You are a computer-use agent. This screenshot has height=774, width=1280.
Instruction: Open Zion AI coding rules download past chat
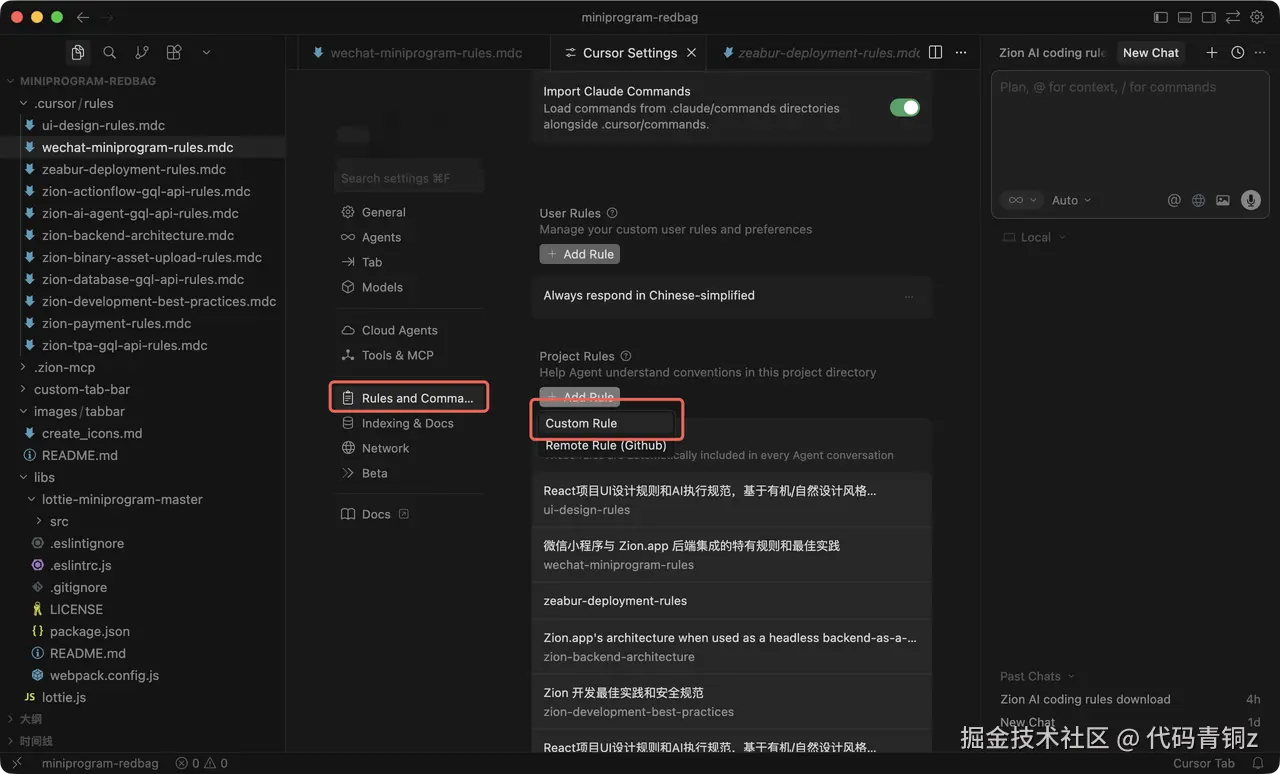coord(1130,699)
